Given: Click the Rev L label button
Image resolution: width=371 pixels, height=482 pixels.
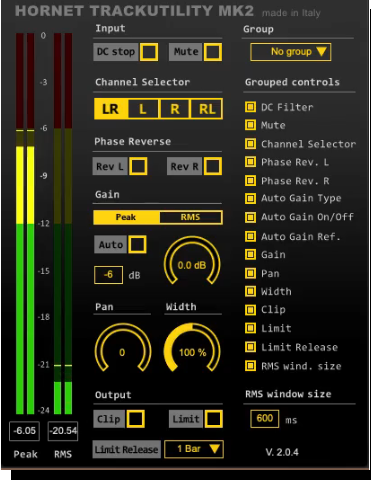Looking at the screenshot, I should click(110, 166).
